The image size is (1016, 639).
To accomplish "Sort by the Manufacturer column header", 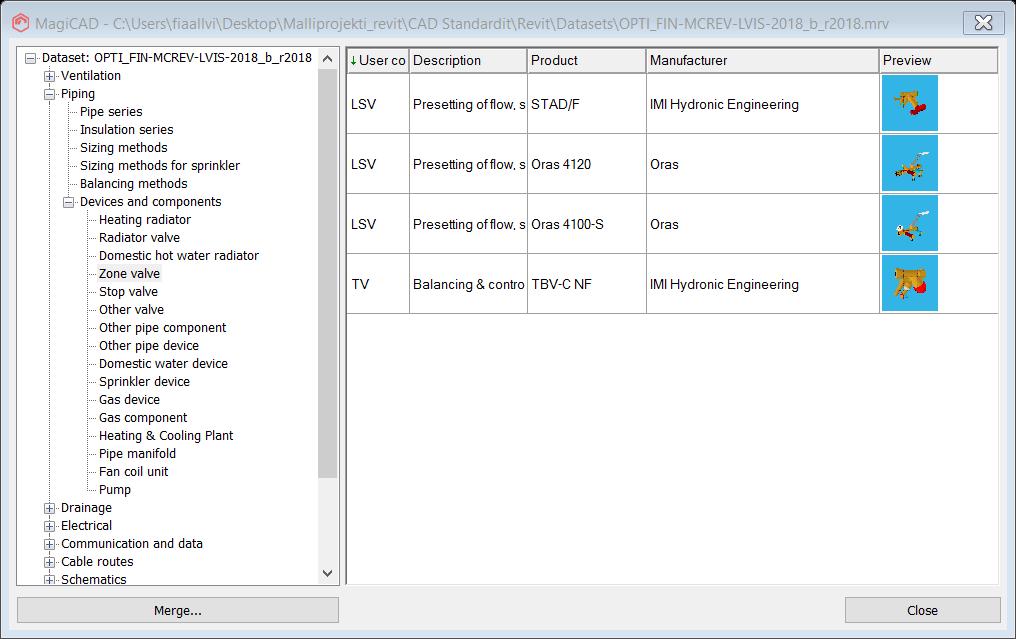I will click(x=763, y=60).
